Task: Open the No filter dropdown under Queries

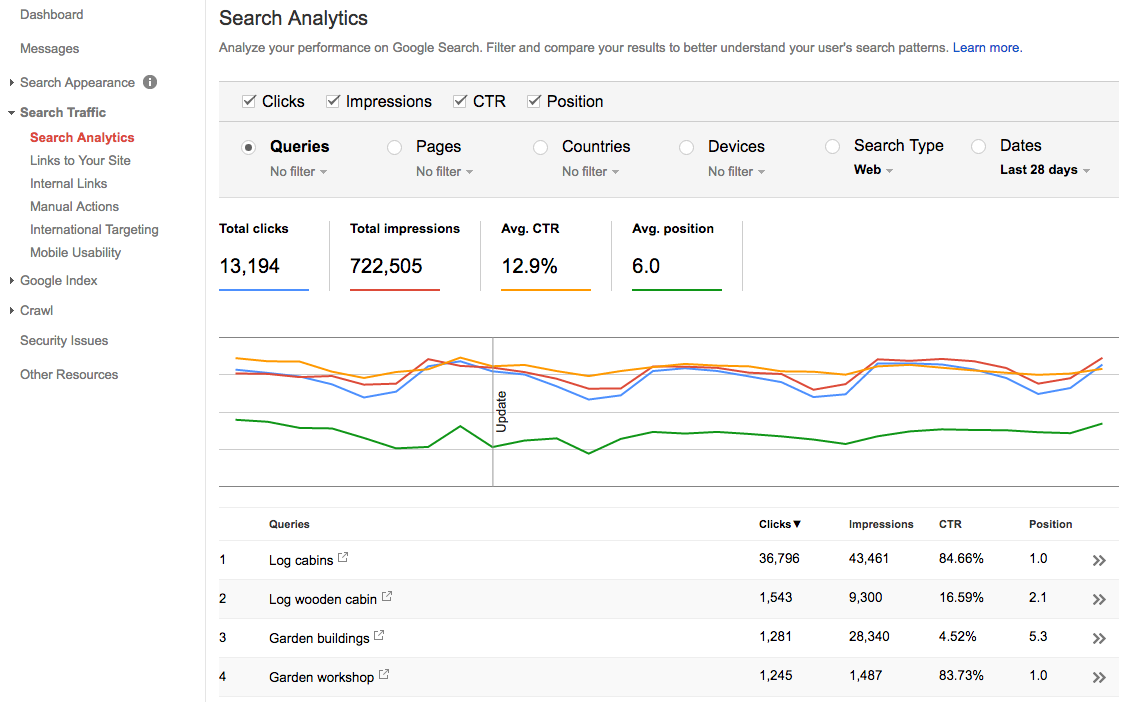Action: pyautogui.click(x=294, y=171)
